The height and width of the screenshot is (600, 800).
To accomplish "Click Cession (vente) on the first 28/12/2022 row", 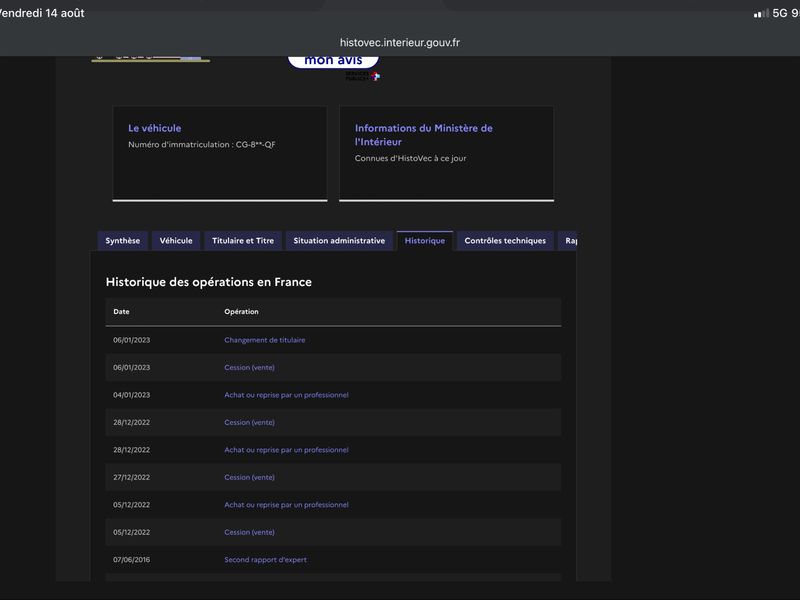I will (x=249, y=422).
